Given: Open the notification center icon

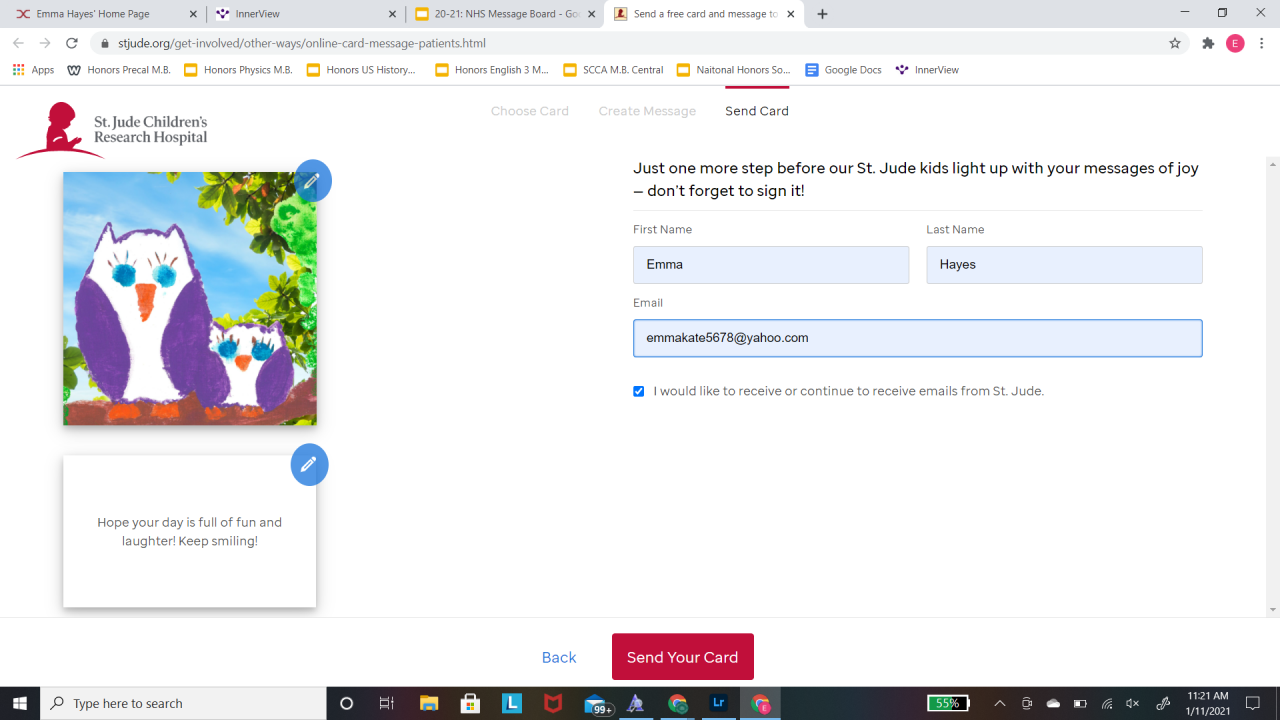Looking at the screenshot, I should [x=1253, y=704].
